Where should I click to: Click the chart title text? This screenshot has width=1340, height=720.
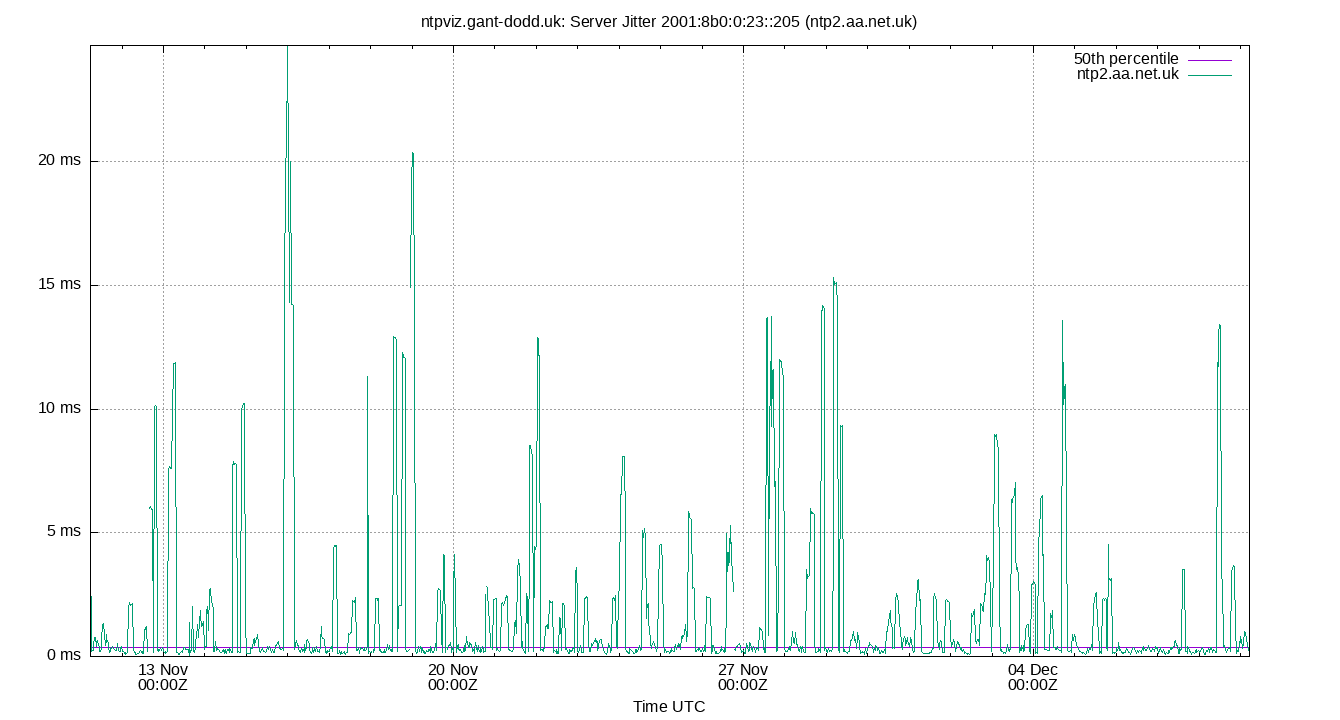tap(670, 19)
